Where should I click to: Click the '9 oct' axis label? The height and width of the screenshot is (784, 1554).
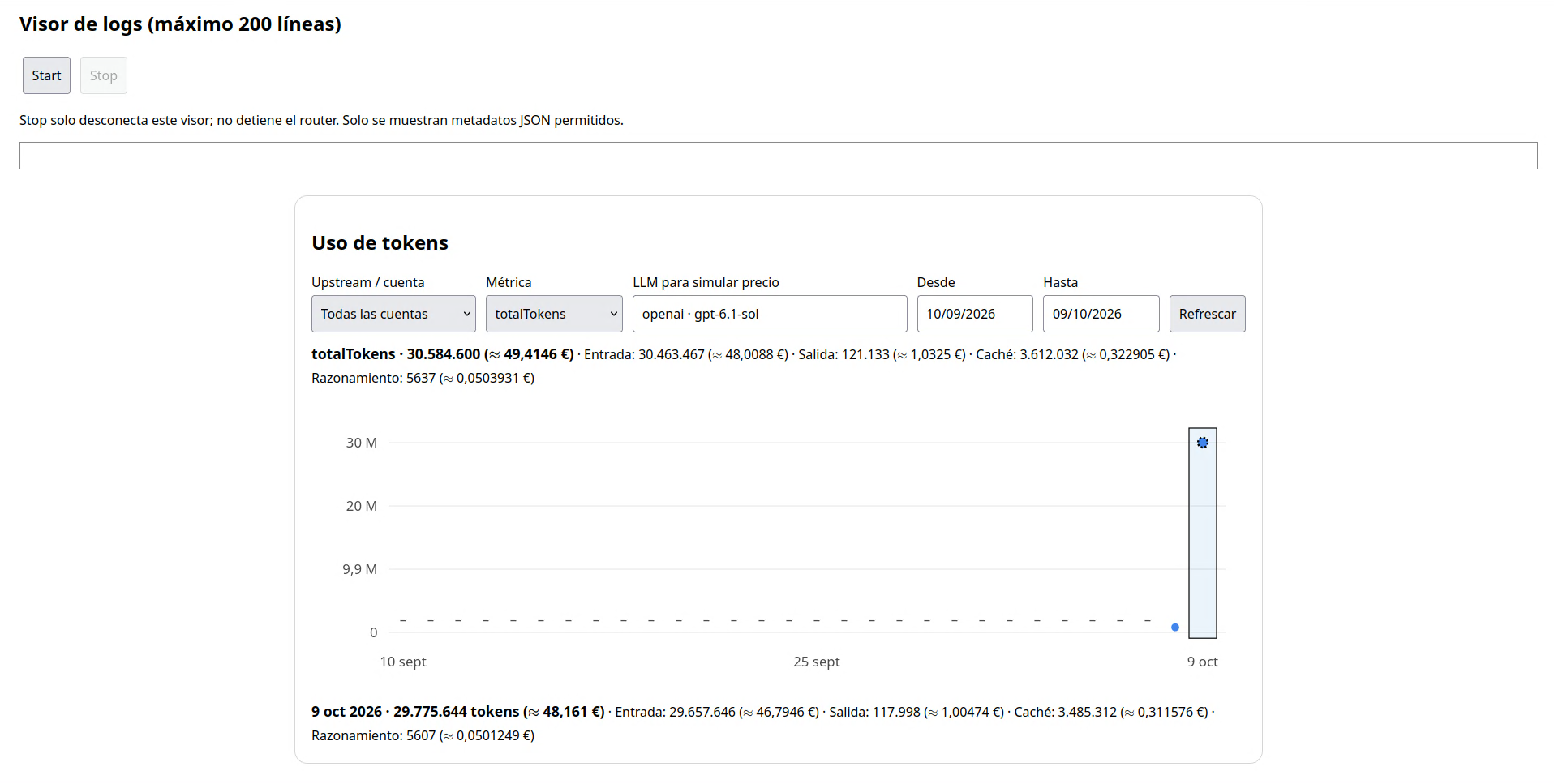click(1203, 662)
